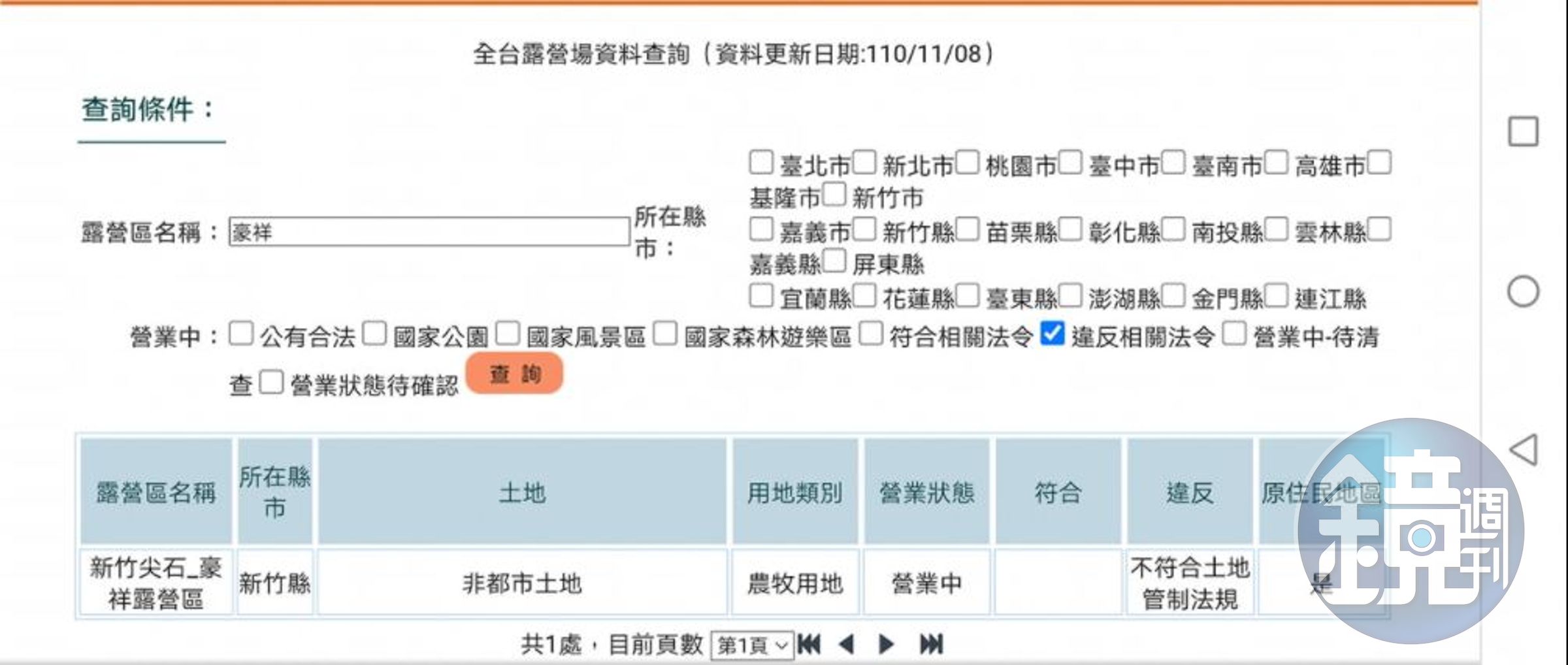
Task: Tick the 臺北市 county checkbox
Action: (x=761, y=162)
